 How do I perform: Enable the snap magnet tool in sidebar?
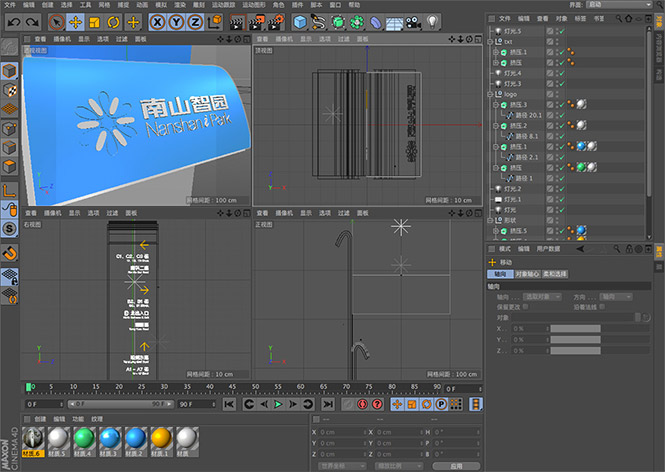pos(9,253)
